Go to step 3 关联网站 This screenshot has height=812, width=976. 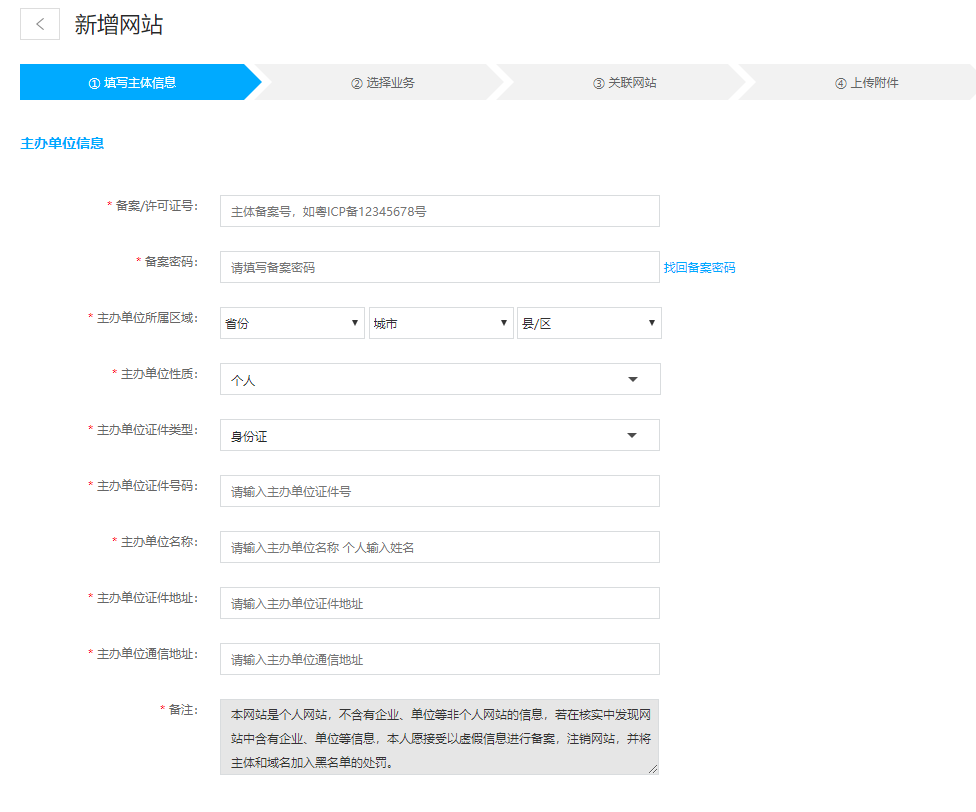[624, 83]
